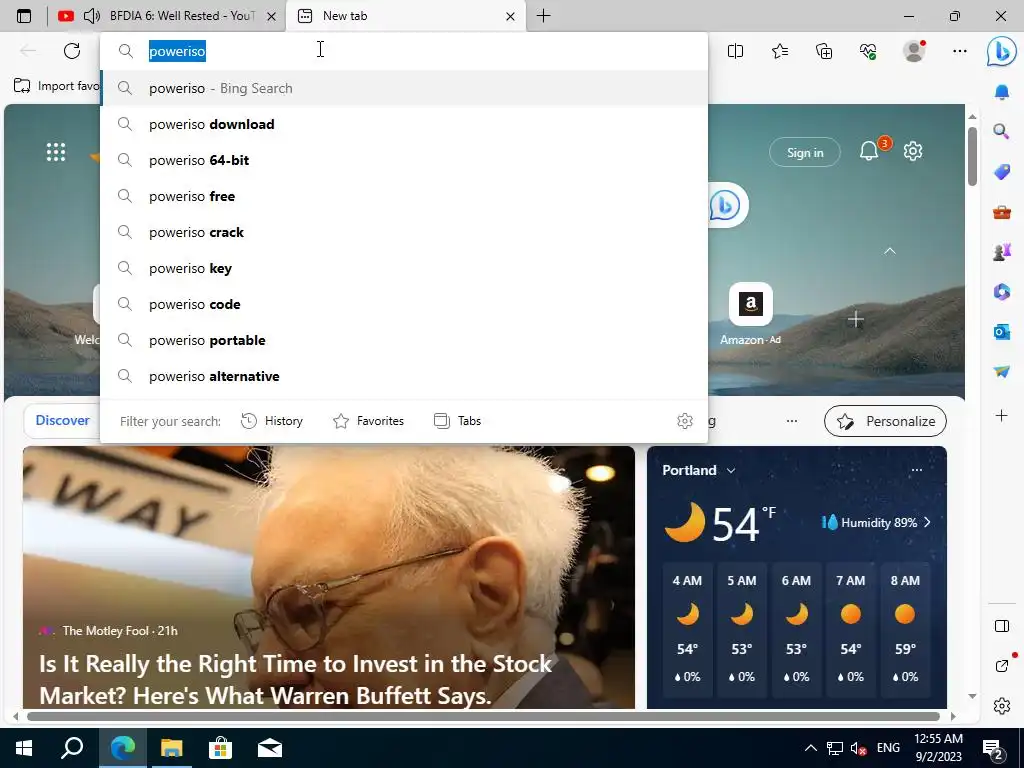Viewport: 1024px width, 768px height.
Task: Click the Sign in button
Action: click(x=805, y=152)
